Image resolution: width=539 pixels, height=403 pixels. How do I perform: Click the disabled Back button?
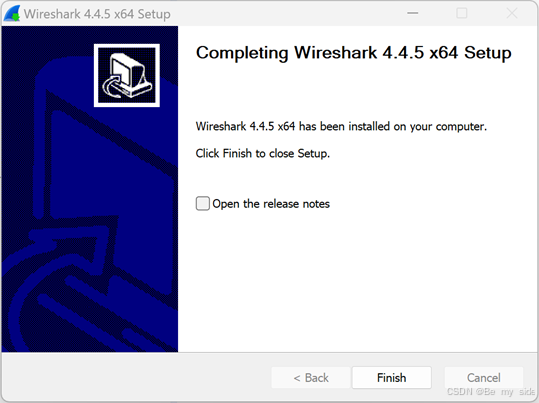coord(311,378)
